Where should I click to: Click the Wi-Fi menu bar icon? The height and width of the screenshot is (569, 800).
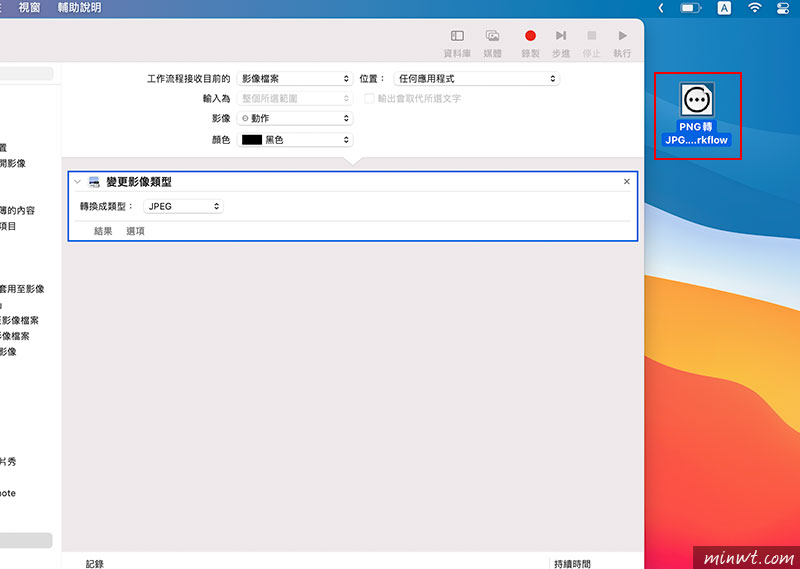point(755,8)
